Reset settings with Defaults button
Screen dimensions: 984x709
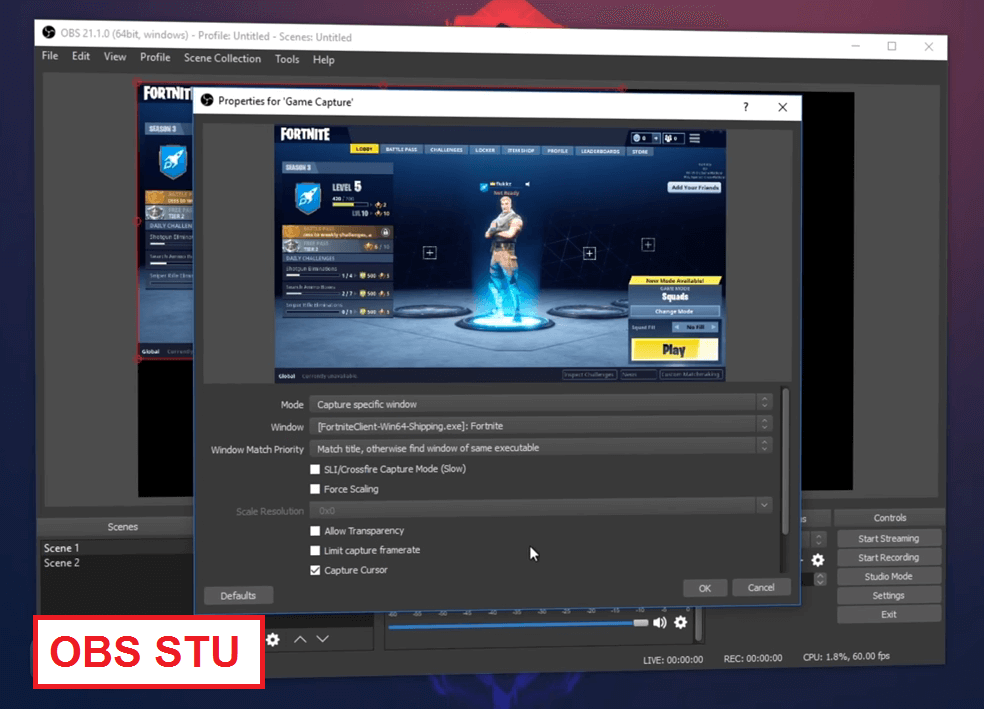(238, 595)
